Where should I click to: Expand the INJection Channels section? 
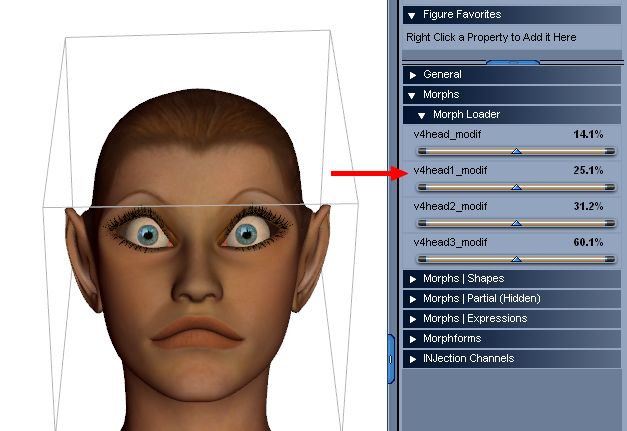[x=413, y=359]
